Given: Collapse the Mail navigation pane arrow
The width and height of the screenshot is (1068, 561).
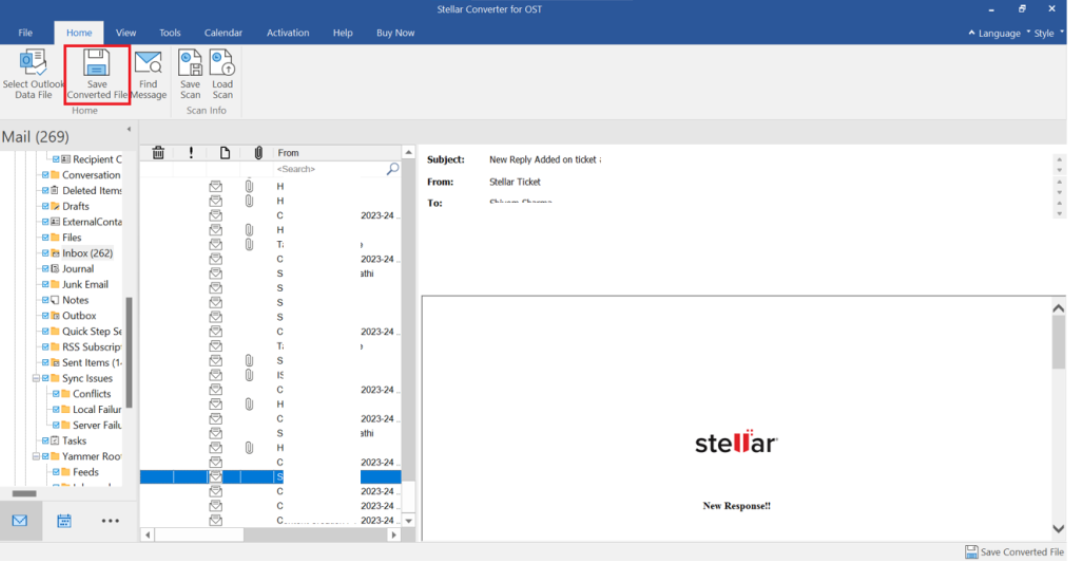Looking at the screenshot, I should click(x=129, y=129).
